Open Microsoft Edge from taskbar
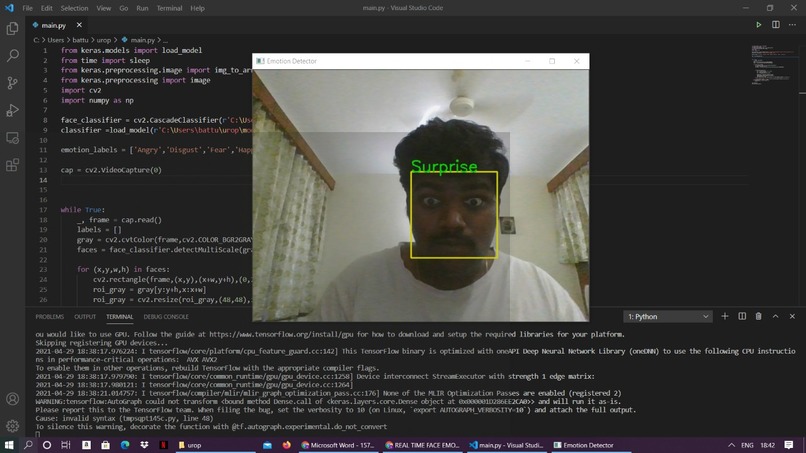806x453 pixels. 125,445
